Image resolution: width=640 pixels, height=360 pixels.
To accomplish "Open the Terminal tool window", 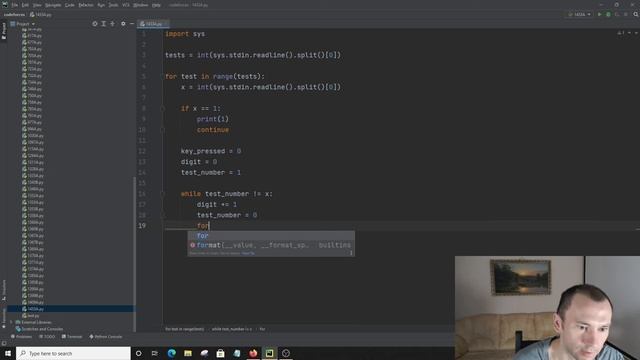I will (x=72, y=337).
